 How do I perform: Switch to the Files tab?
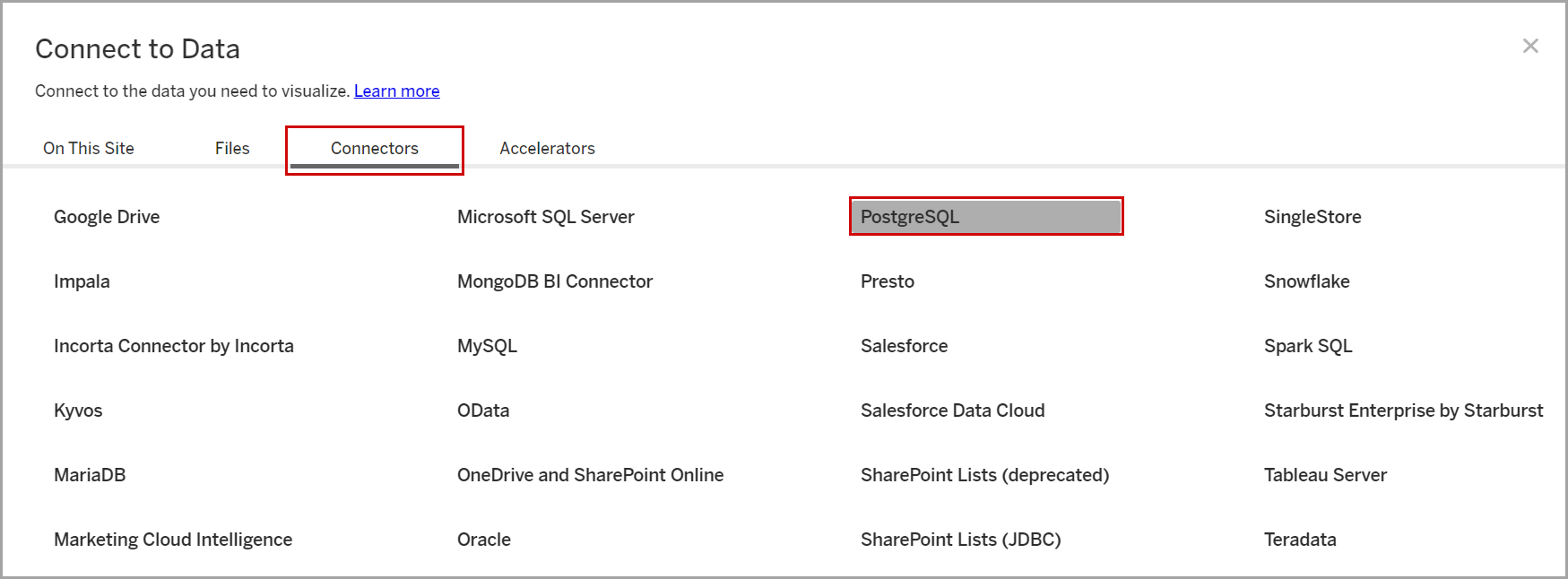coord(232,148)
